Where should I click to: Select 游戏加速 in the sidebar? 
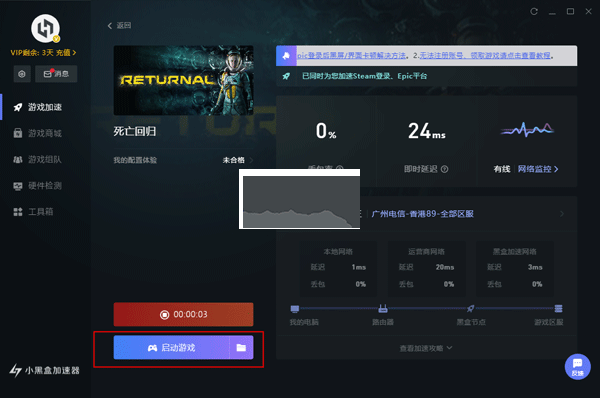(45, 107)
